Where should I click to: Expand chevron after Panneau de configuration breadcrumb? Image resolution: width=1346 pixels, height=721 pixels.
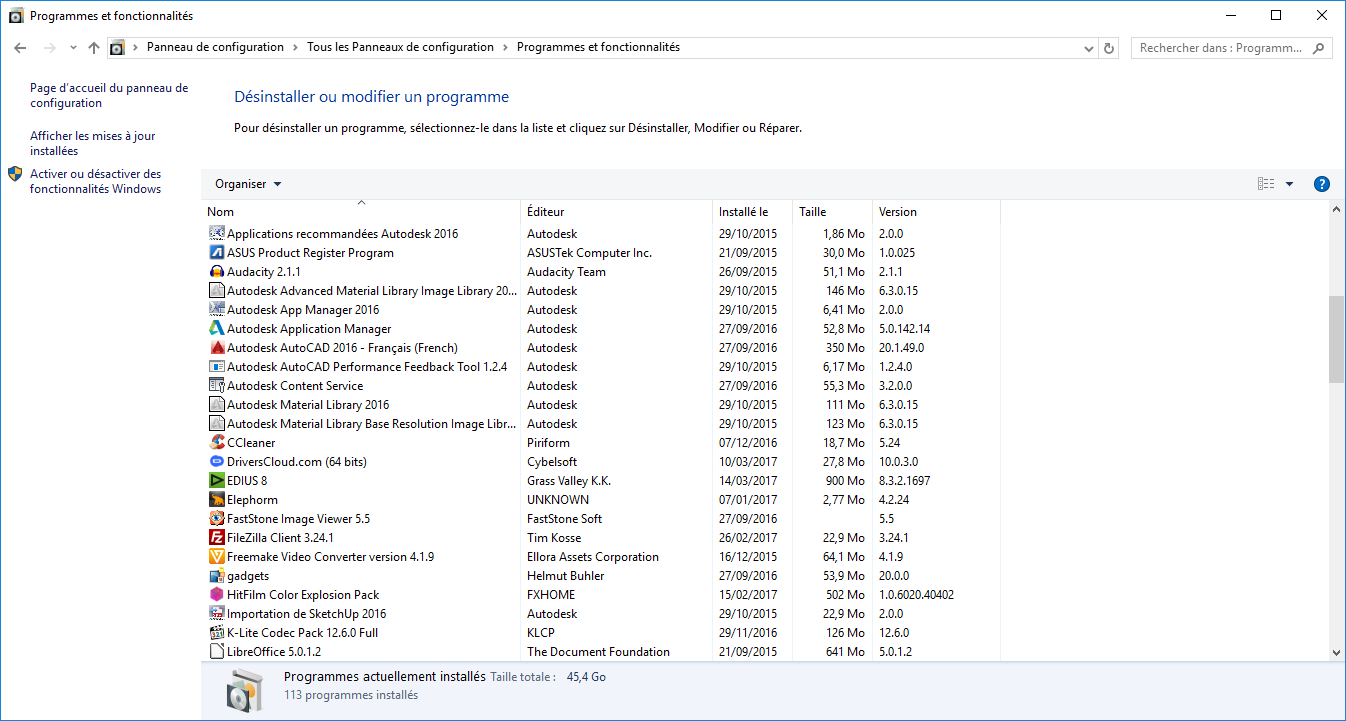click(x=296, y=47)
